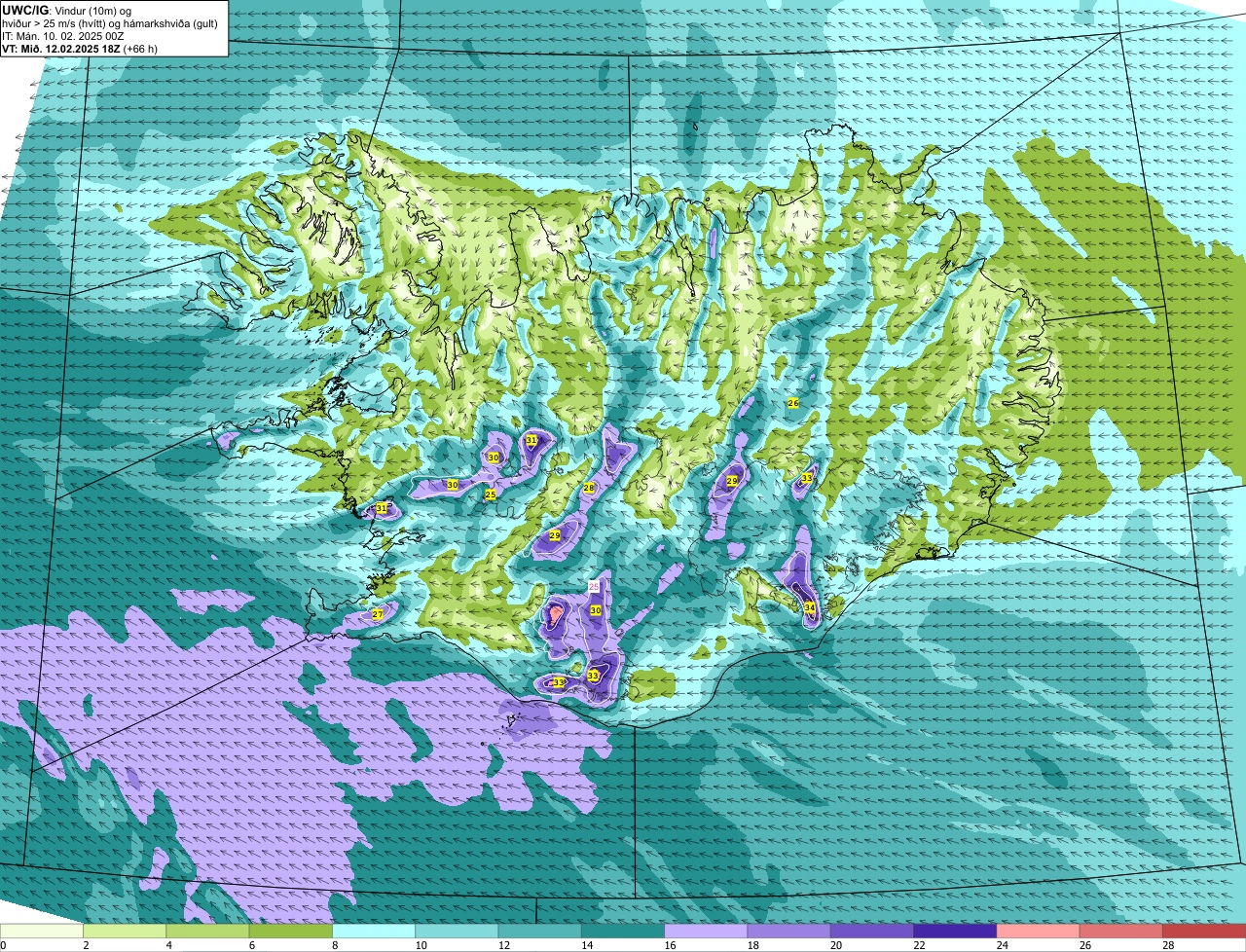Click the legend tick label 16
Image resolution: width=1246 pixels, height=952 pixels.
(x=668, y=945)
